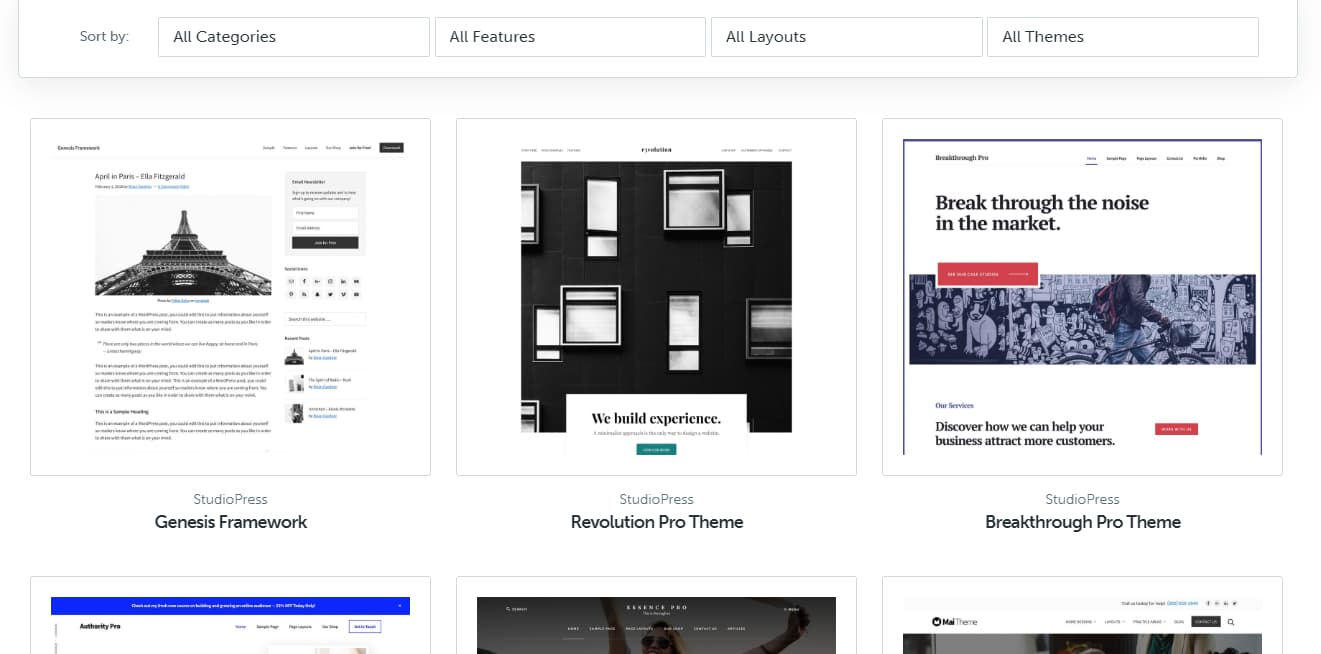
Task: Open the All Layouts dropdown
Action: click(x=846, y=36)
